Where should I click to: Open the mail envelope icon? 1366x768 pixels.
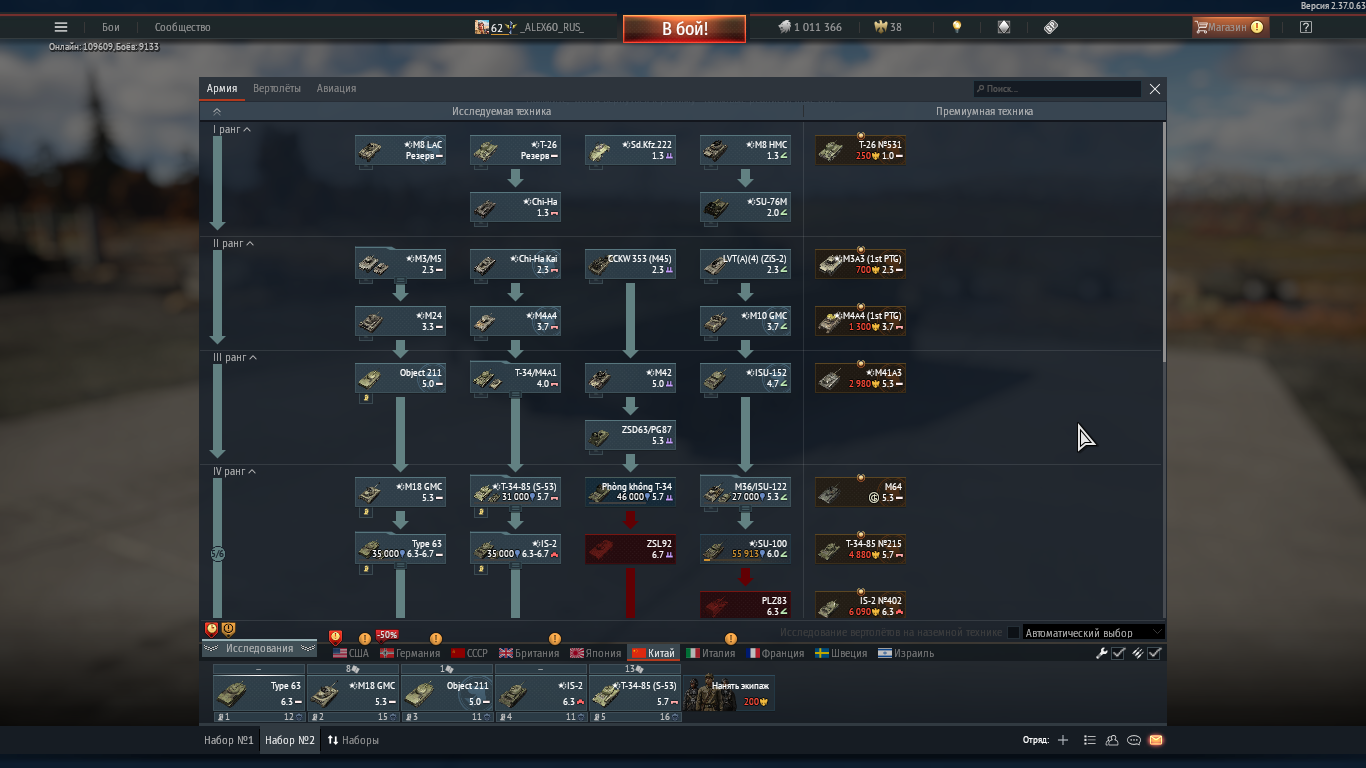[1156, 741]
